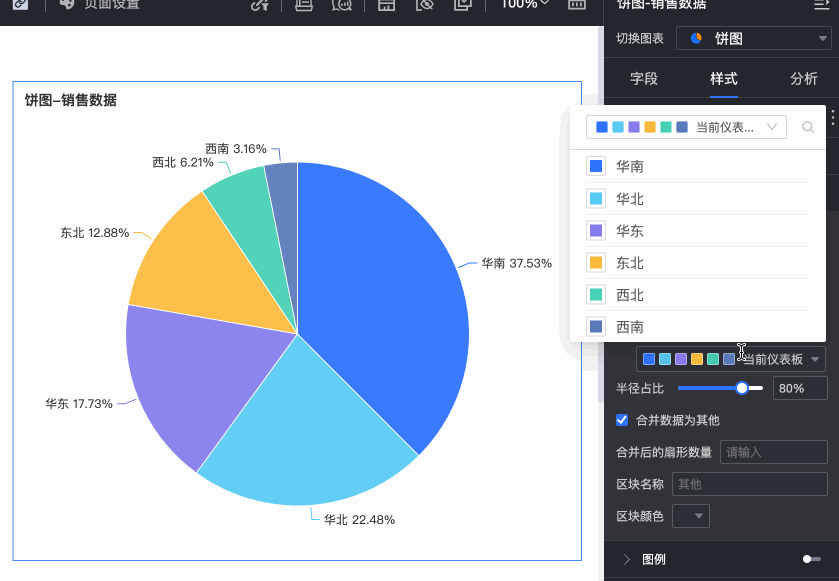Expand the 图例 section chevron
Viewport: 839px width, 581px height.
pyautogui.click(x=626, y=559)
